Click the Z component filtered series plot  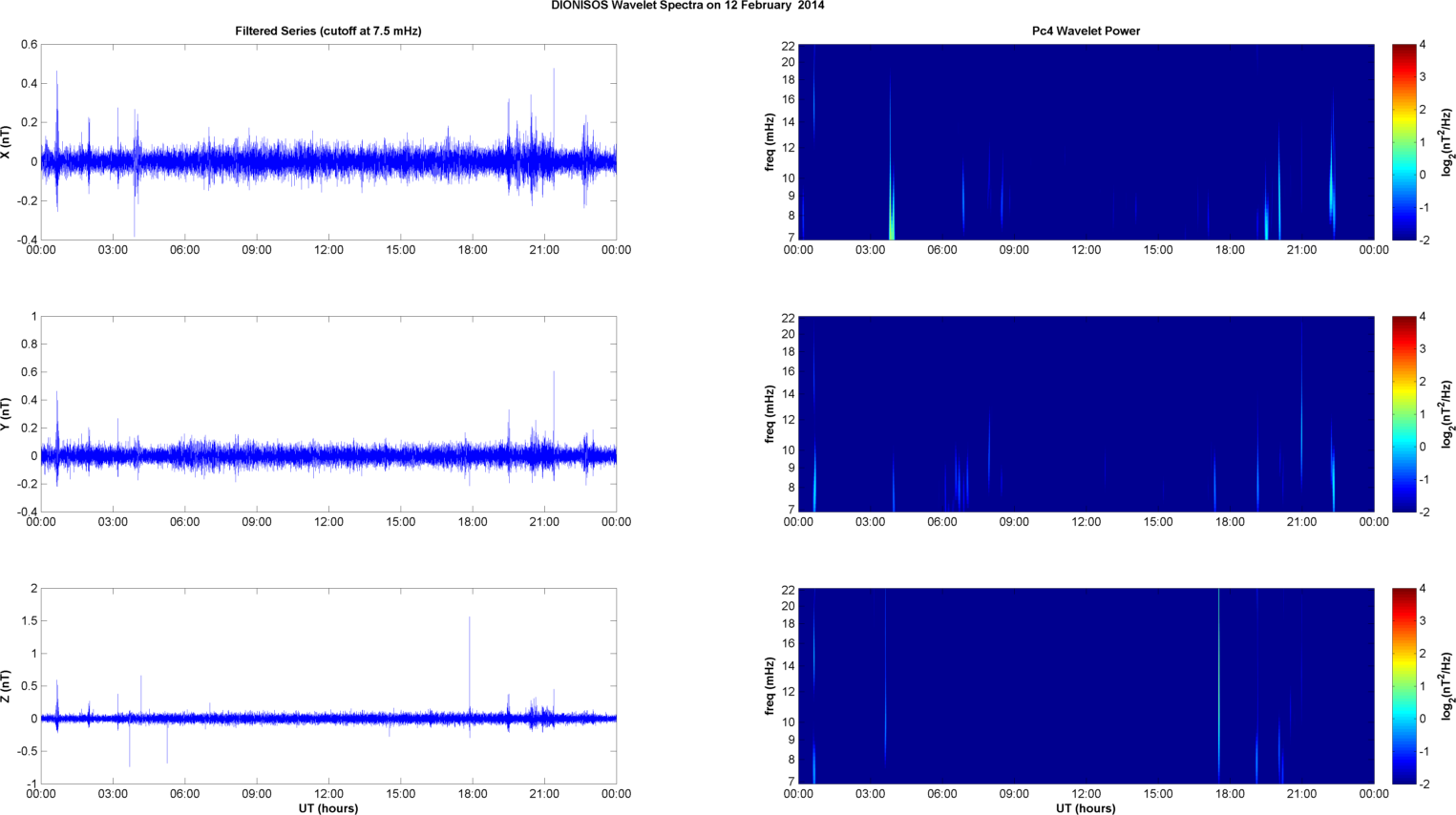(328, 686)
